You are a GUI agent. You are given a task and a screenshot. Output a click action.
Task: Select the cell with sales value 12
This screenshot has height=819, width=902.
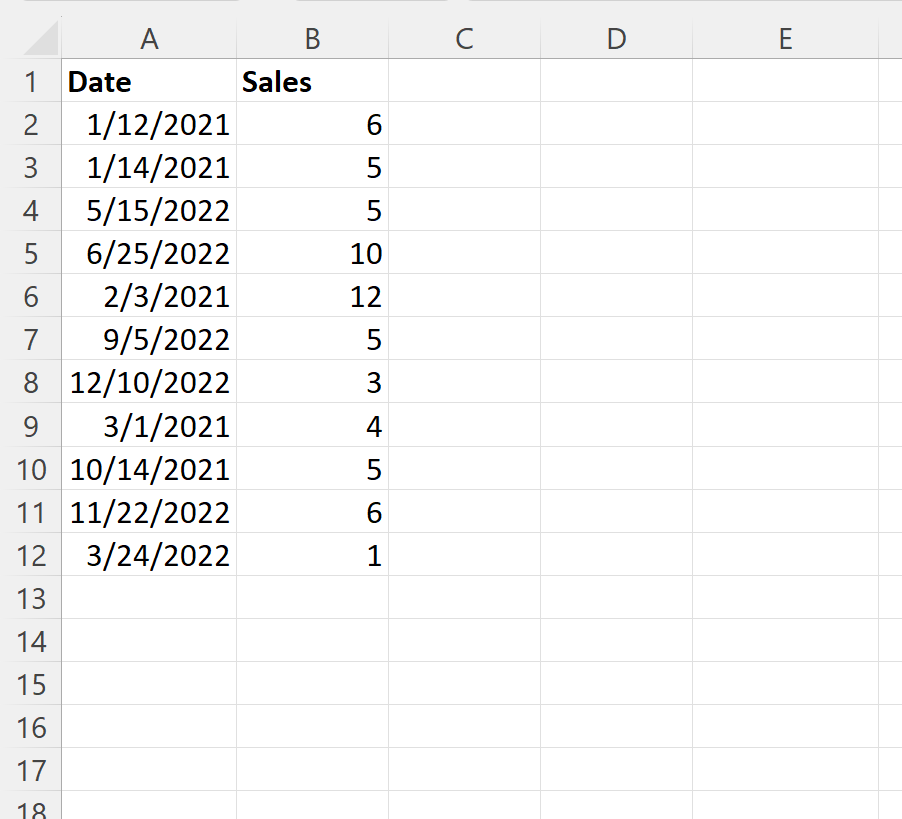click(x=312, y=296)
